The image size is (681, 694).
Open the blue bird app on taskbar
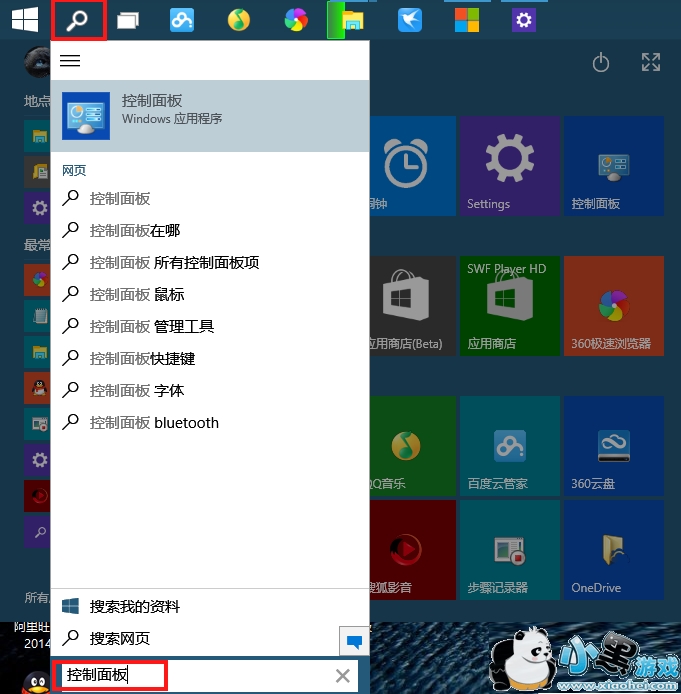(x=410, y=20)
